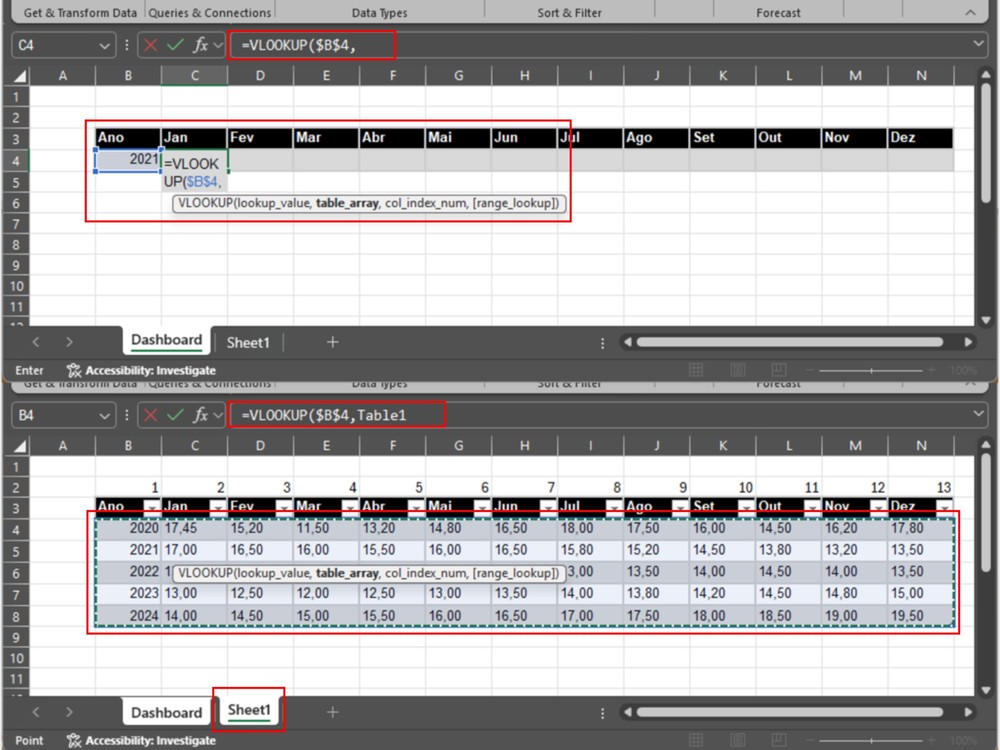Select Sheet1 tab in bottom window

(249, 710)
